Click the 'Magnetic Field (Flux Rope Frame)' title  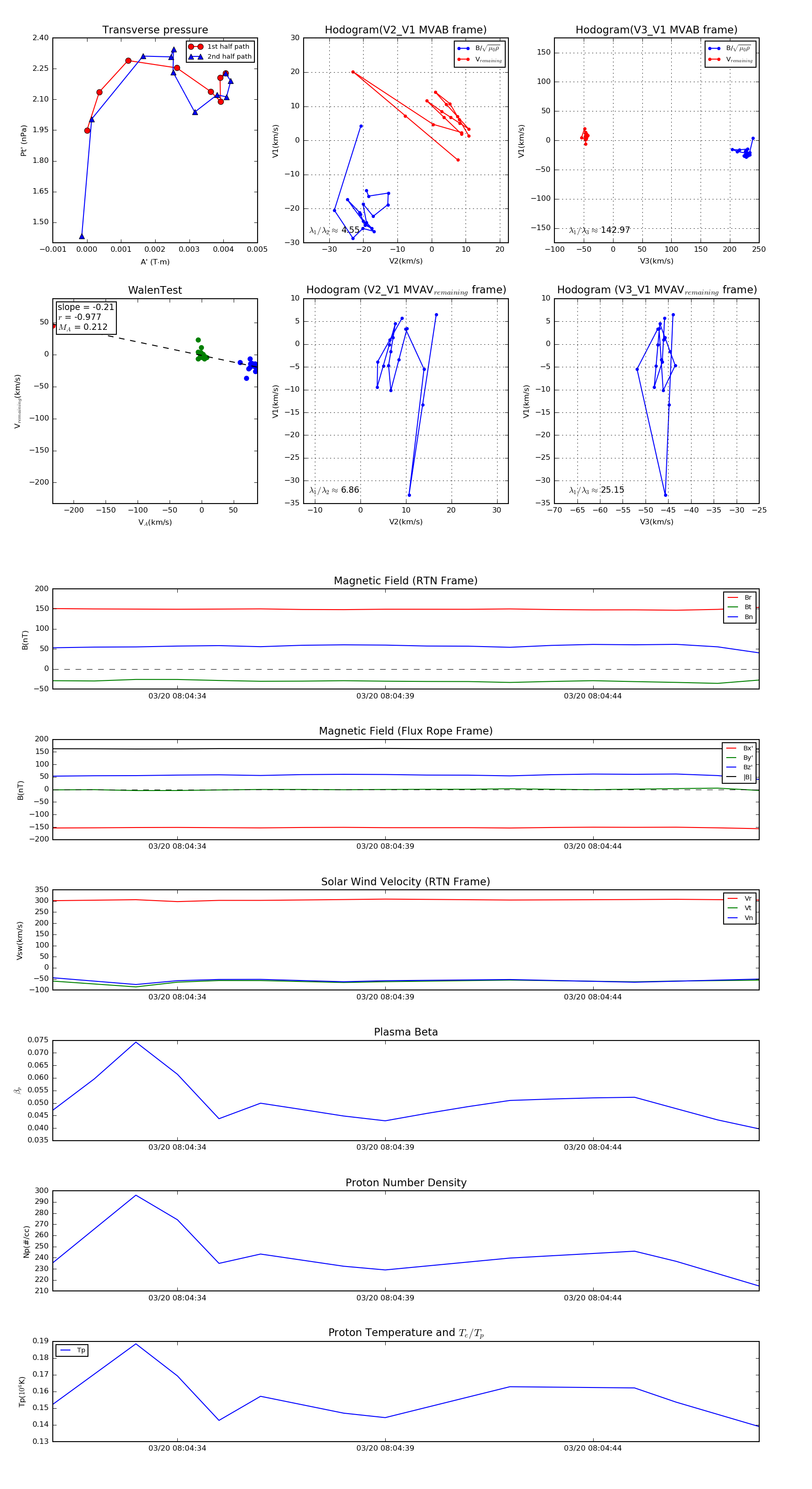pyautogui.click(x=406, y=731)
